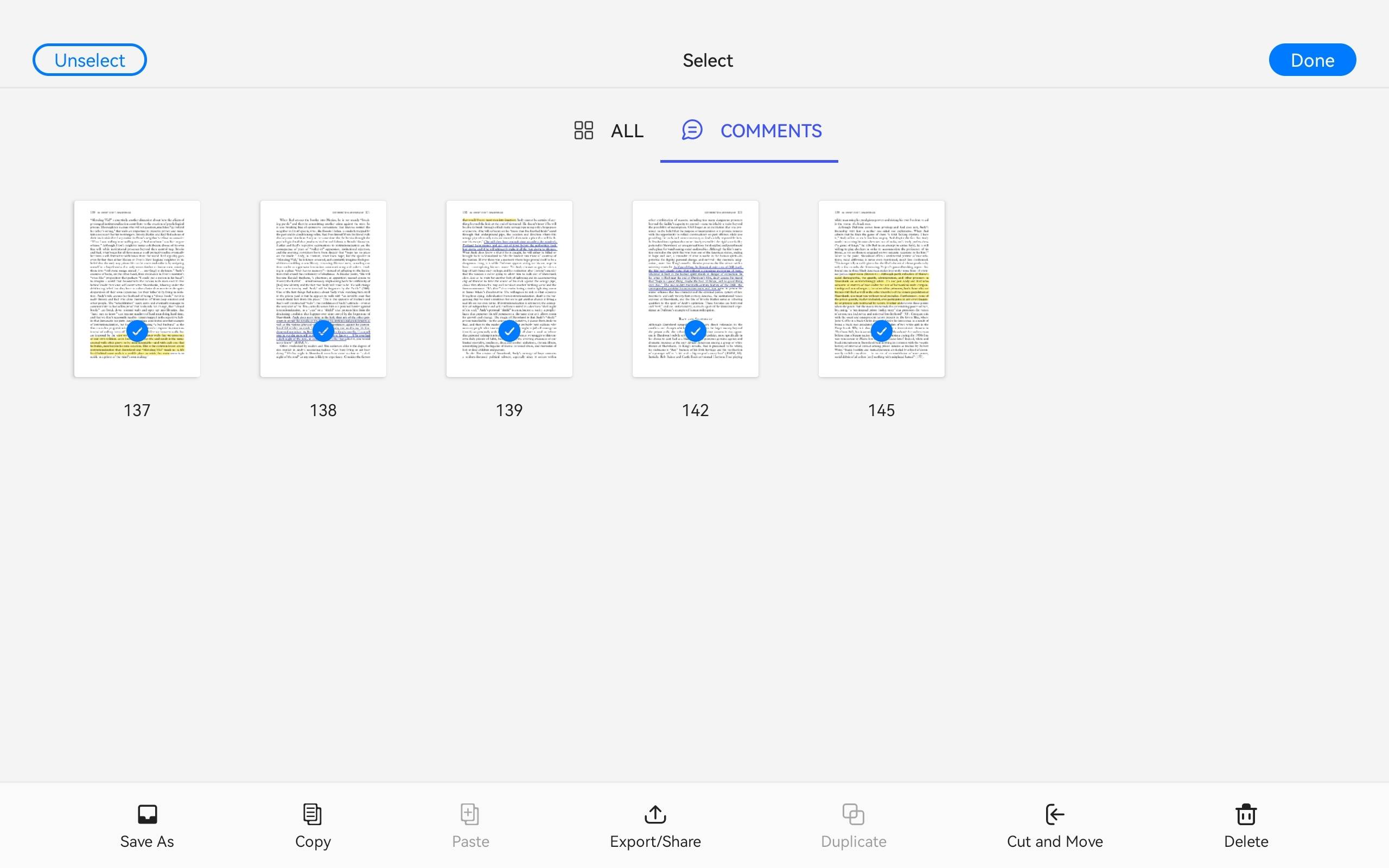
Task: Click the Copy pages icon
Action: (312, 813)
